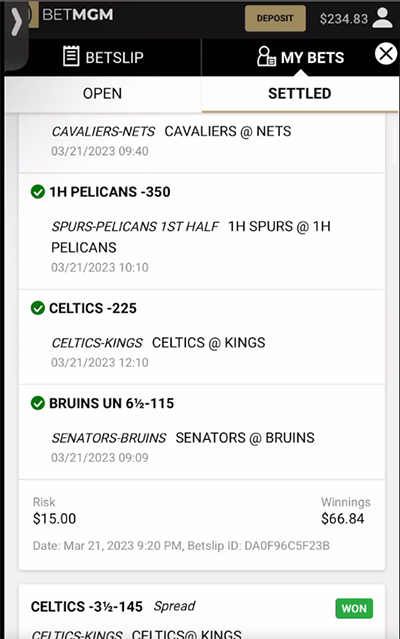This screenshot has width=400, height=639.
Task: Switch to the Betslip tab
Action: click(103, 57)
